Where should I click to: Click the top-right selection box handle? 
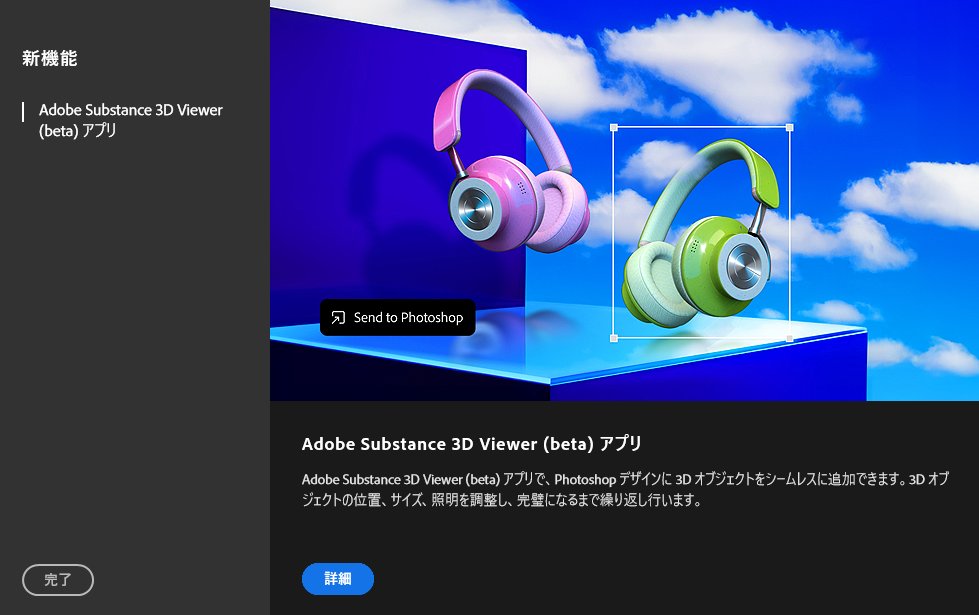789,129
